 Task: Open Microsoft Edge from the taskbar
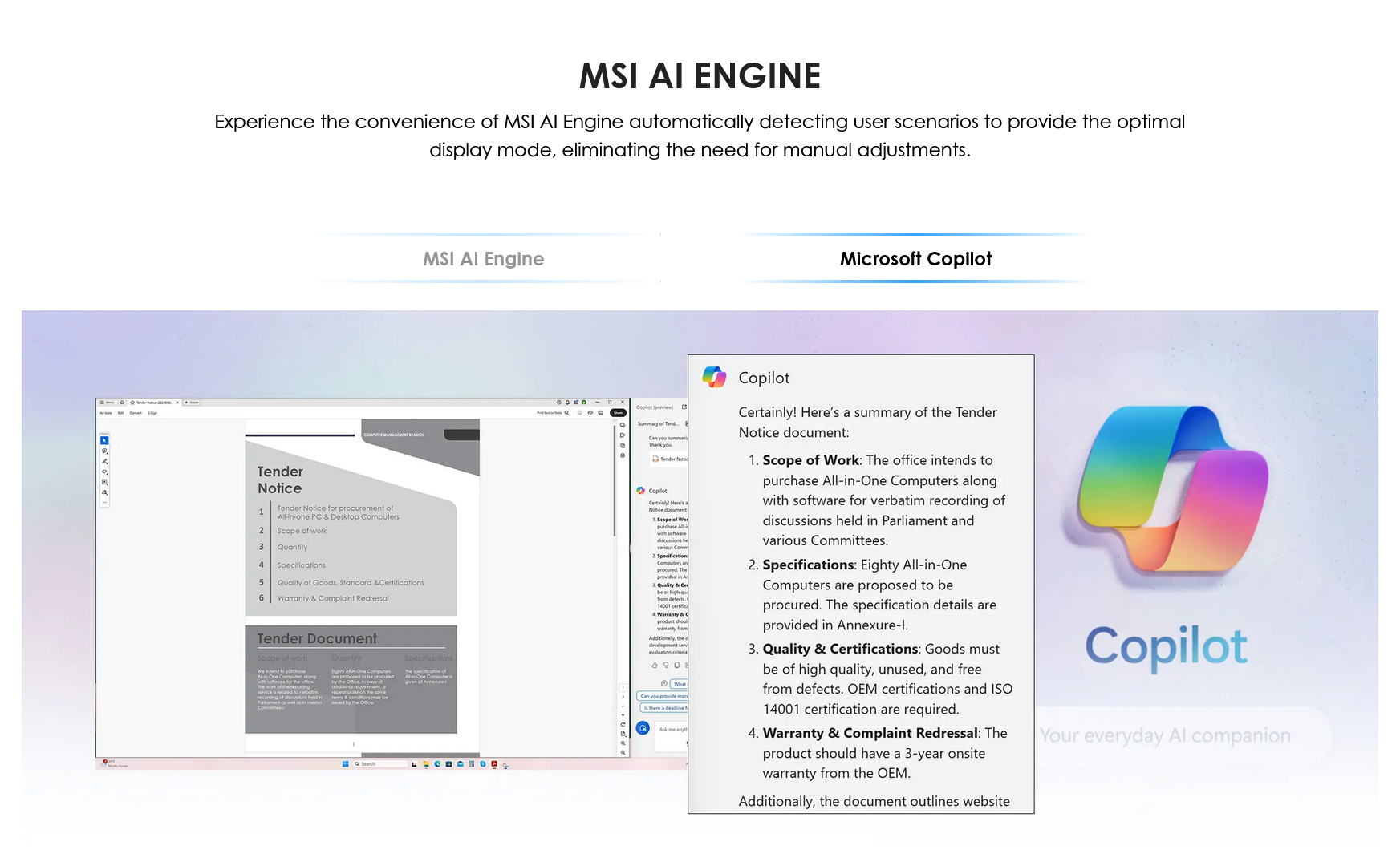tap(437, 764)
